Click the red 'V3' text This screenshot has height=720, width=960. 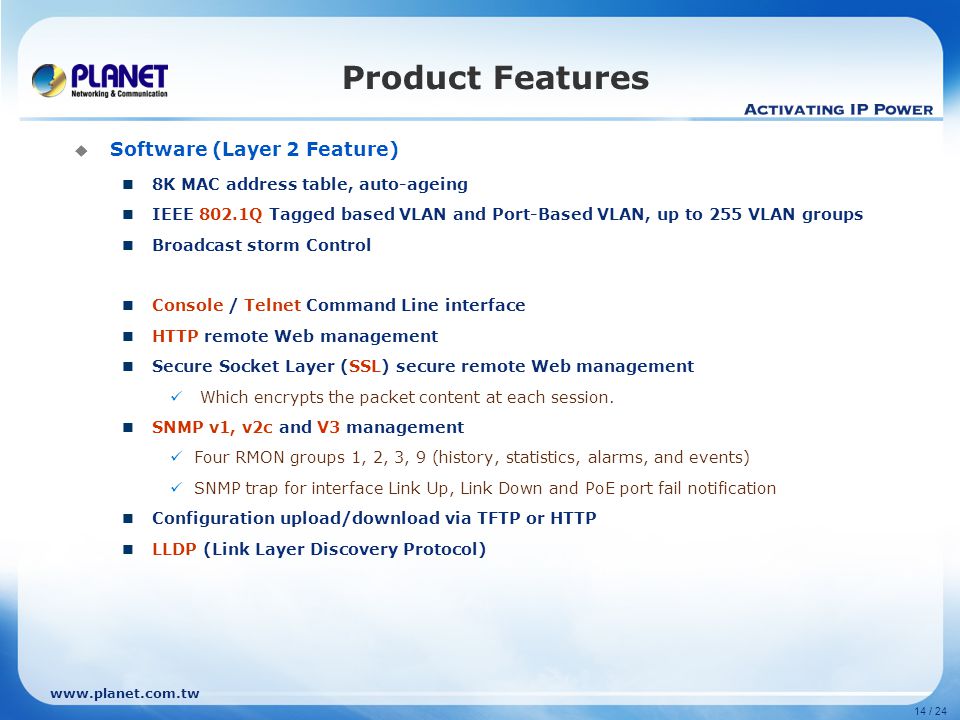[328, 427]
